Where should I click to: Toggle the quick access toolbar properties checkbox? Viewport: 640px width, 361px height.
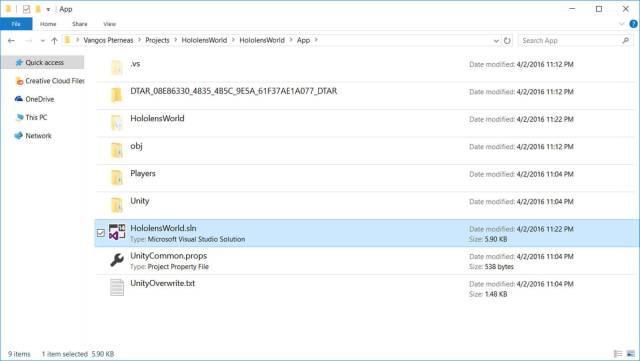point(26,9)
